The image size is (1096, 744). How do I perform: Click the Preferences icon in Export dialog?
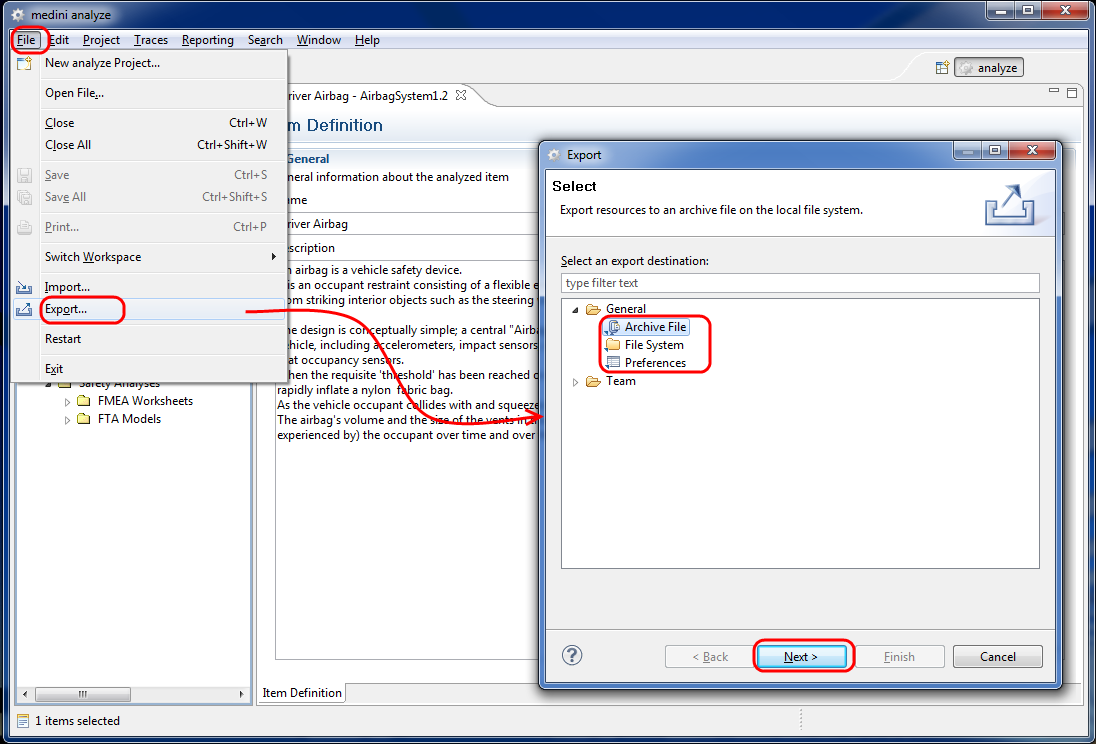tap(612, 363)
